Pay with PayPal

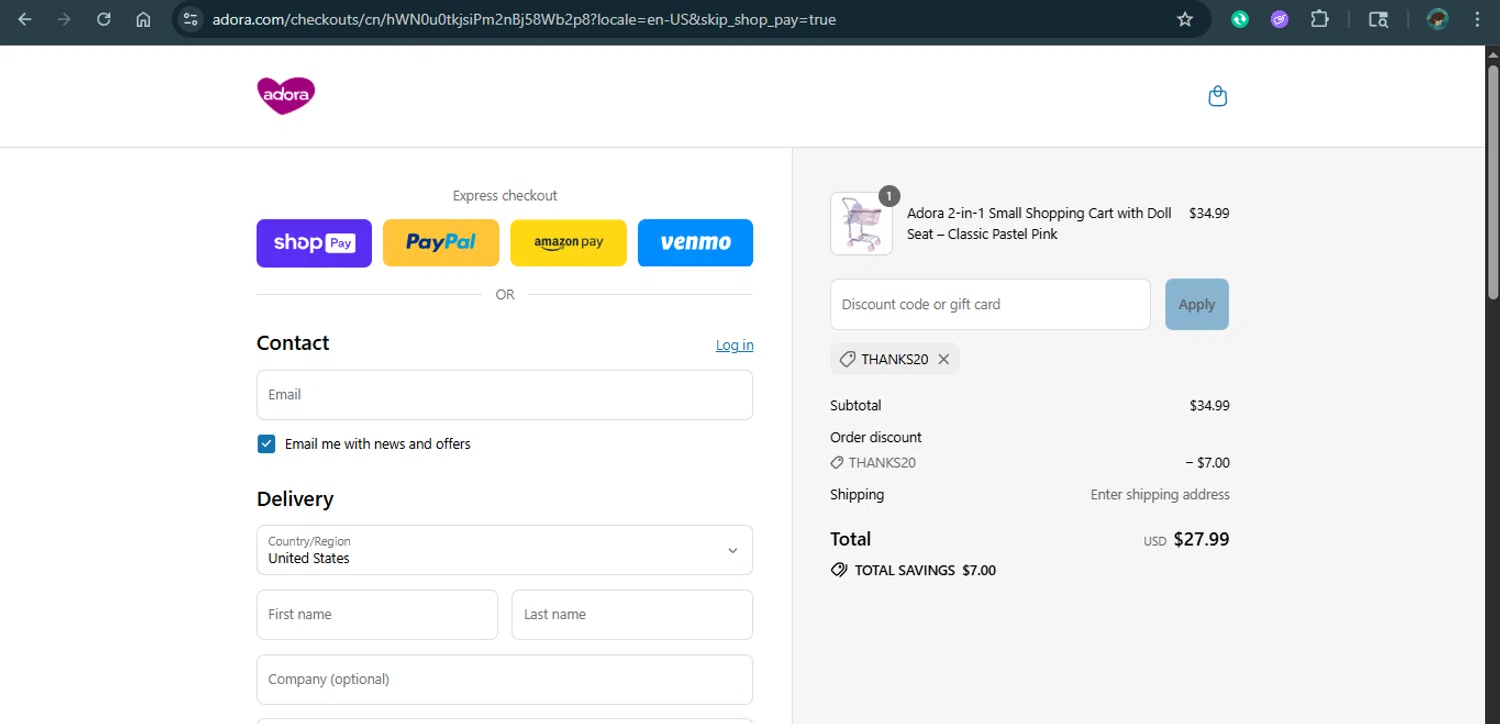441,243
